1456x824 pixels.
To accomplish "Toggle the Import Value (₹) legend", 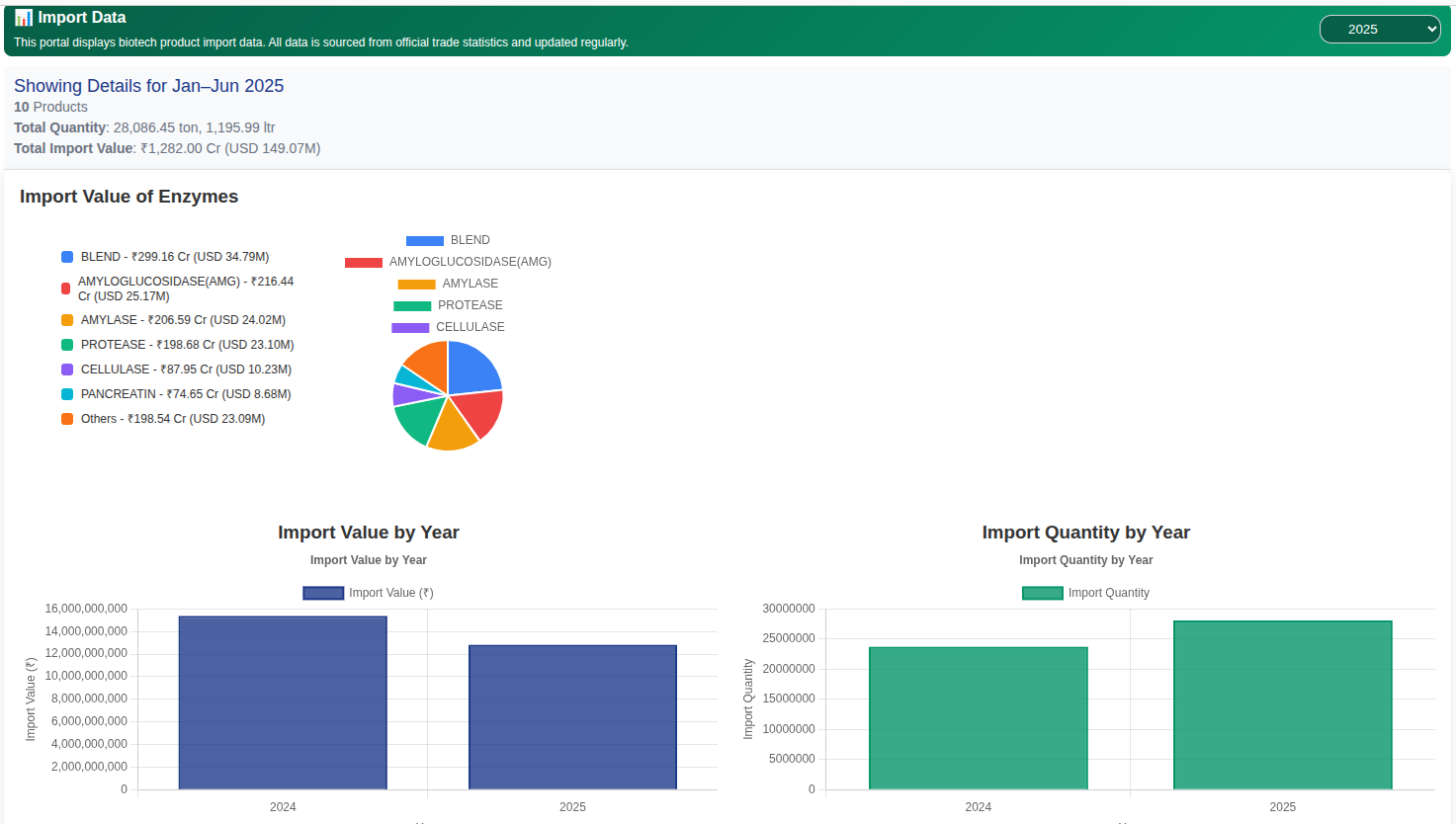I will tap(368, 593).
